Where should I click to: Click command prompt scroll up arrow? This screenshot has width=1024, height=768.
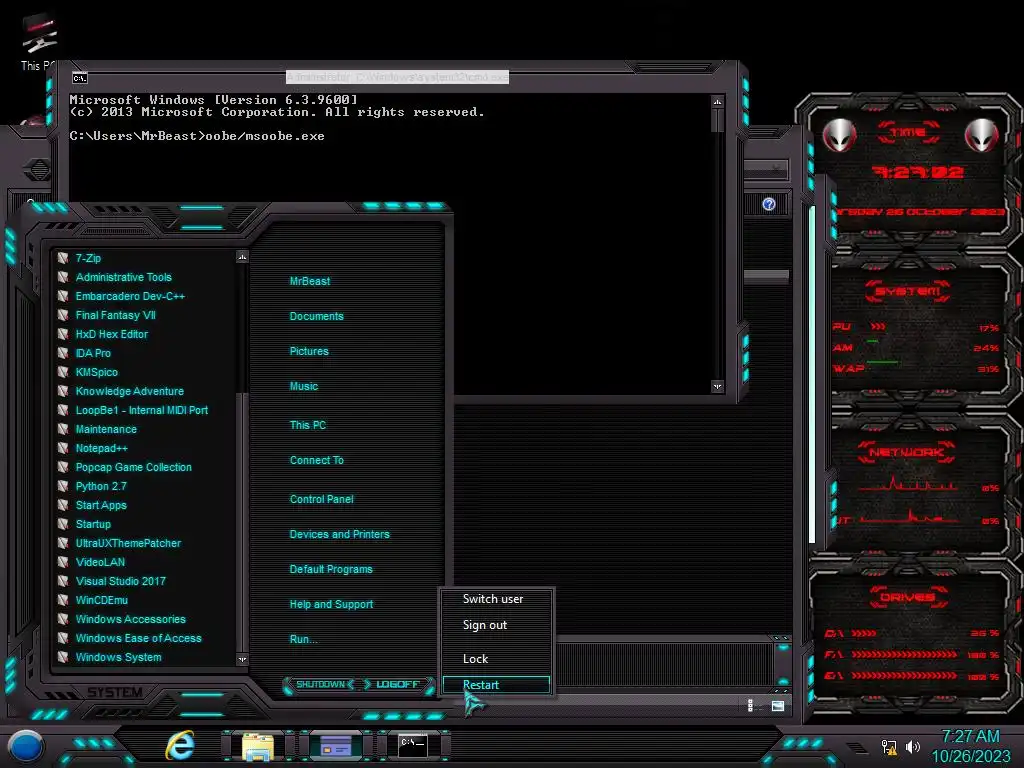pos(718,102)
